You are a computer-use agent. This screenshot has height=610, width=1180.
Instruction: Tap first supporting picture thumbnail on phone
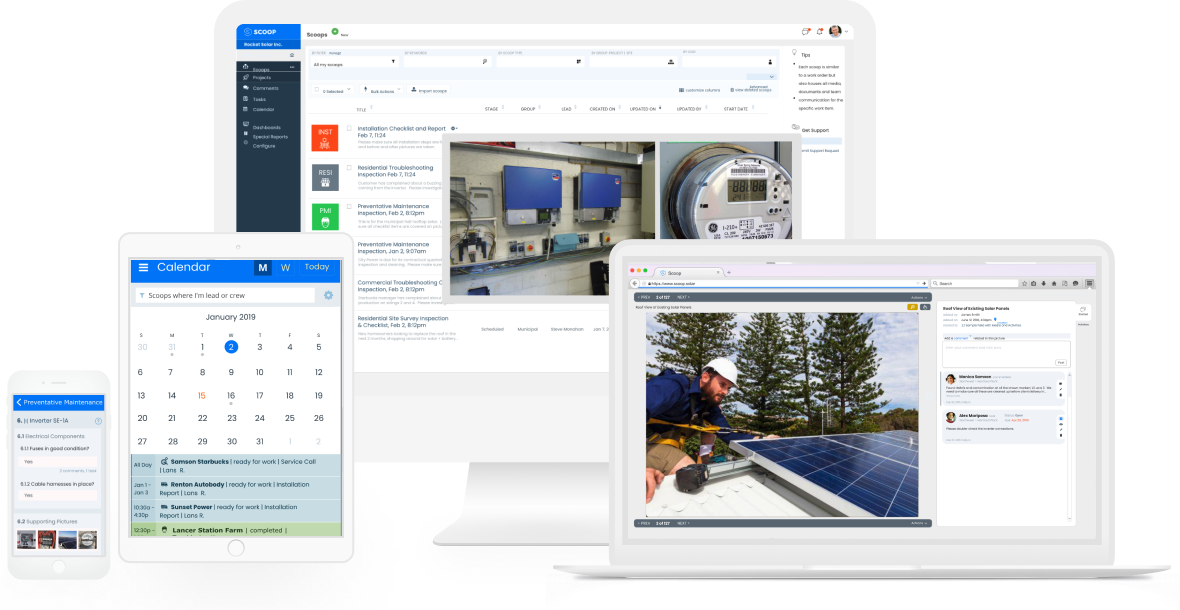tap(26, 539)
